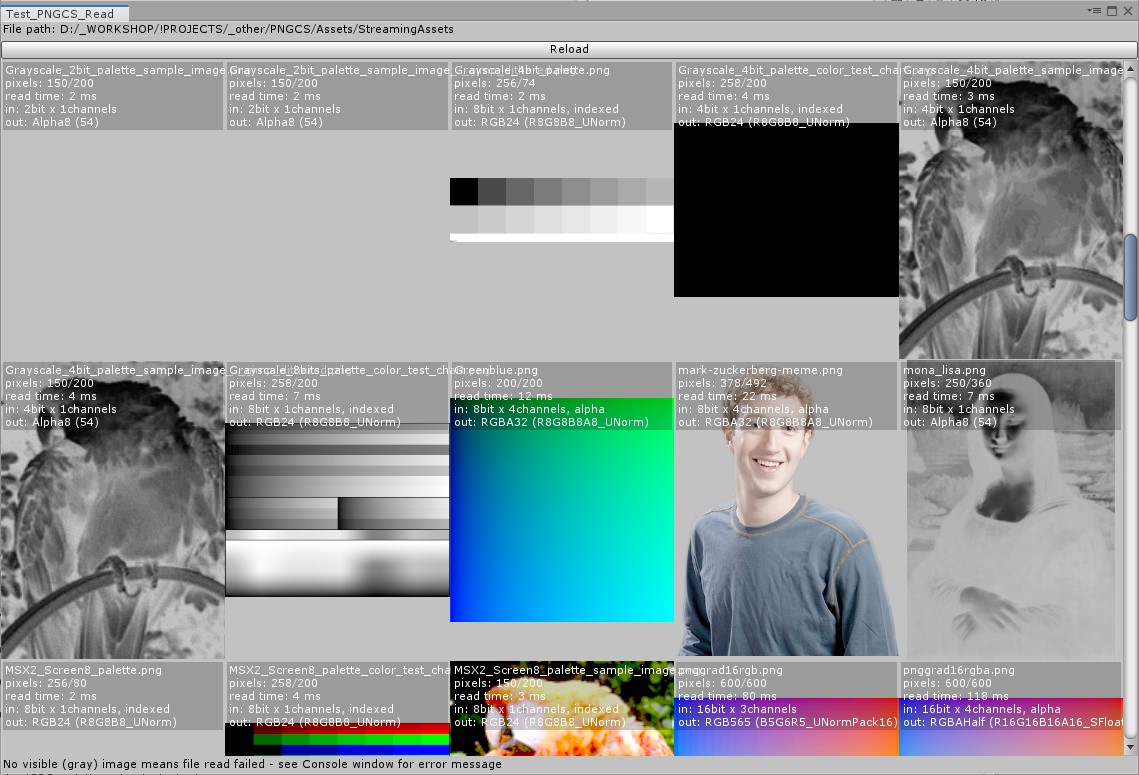Viewport: 1139px width, 775px height.
Task: Click 'in: 16bit x 4channels, alpha' text
Action: (x=981, y=710)
